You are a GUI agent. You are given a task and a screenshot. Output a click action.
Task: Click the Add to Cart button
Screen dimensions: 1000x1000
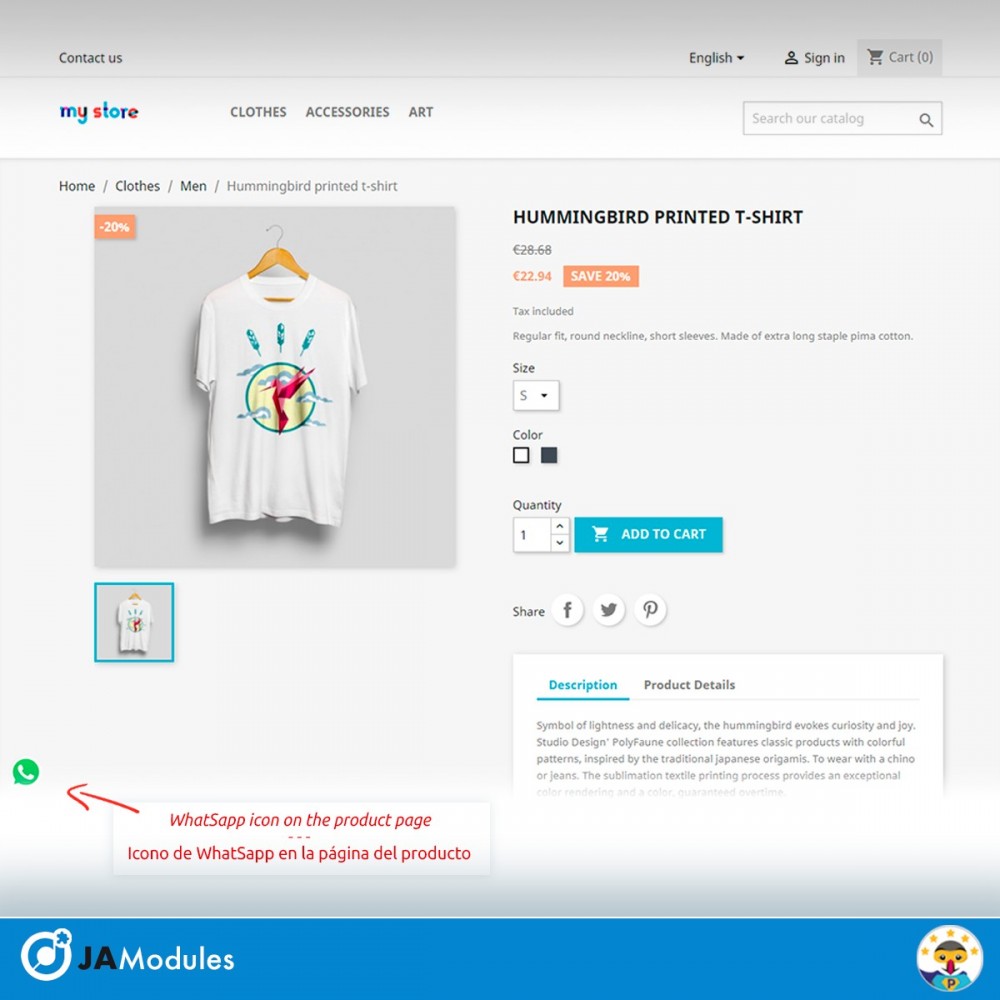[x=648, y=534]
